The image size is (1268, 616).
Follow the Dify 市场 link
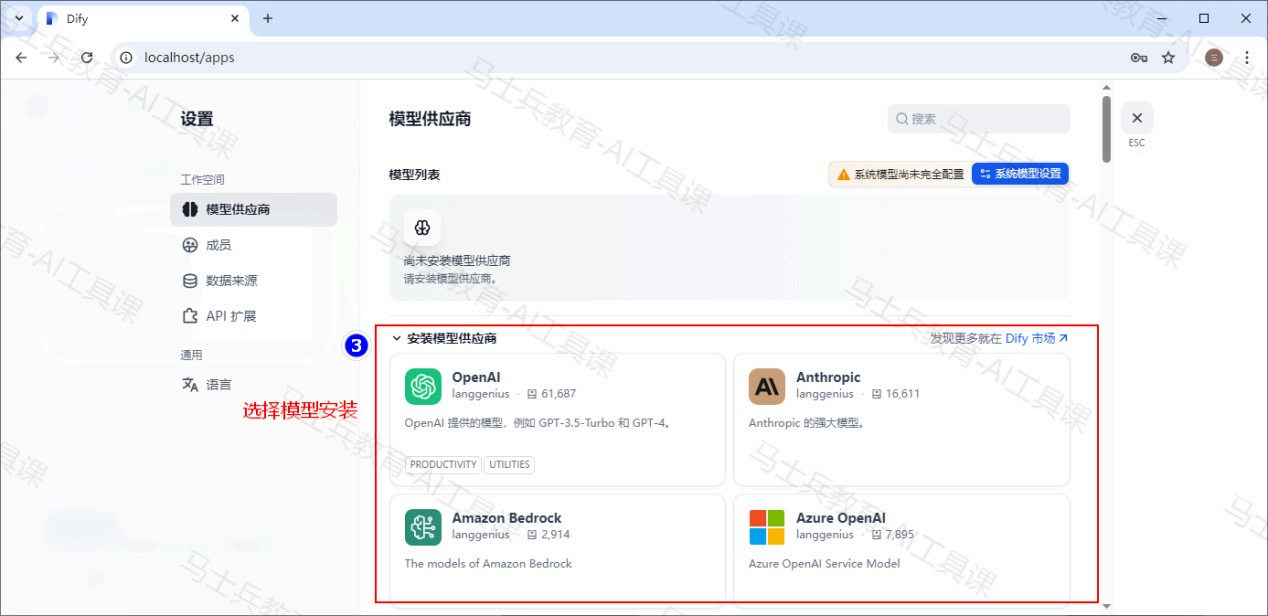tap(1037, 339)
